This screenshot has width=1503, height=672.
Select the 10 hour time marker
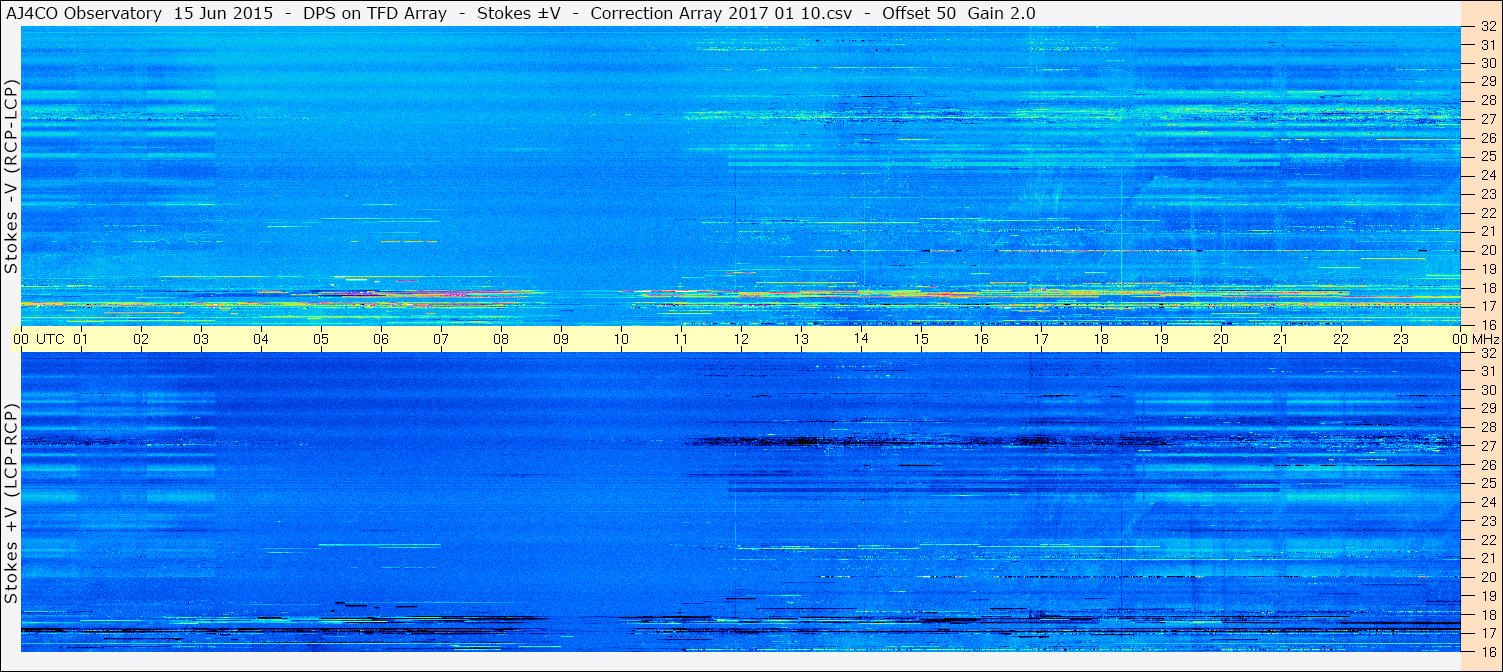(621, 339)
